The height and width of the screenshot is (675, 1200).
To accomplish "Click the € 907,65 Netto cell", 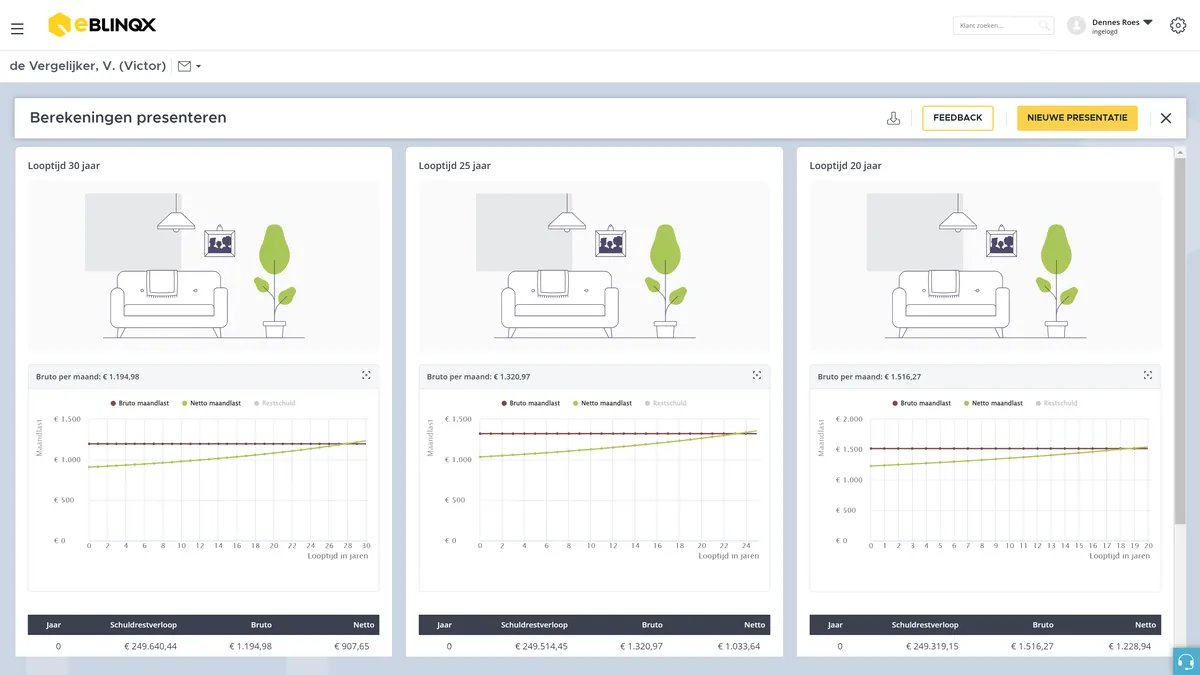I will click(354, 647).
